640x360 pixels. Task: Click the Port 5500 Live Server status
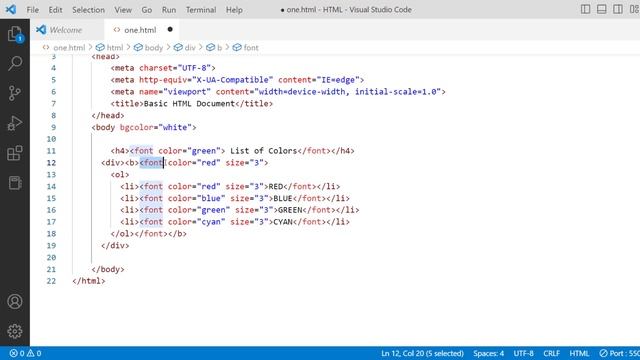[x=619, y=353]
